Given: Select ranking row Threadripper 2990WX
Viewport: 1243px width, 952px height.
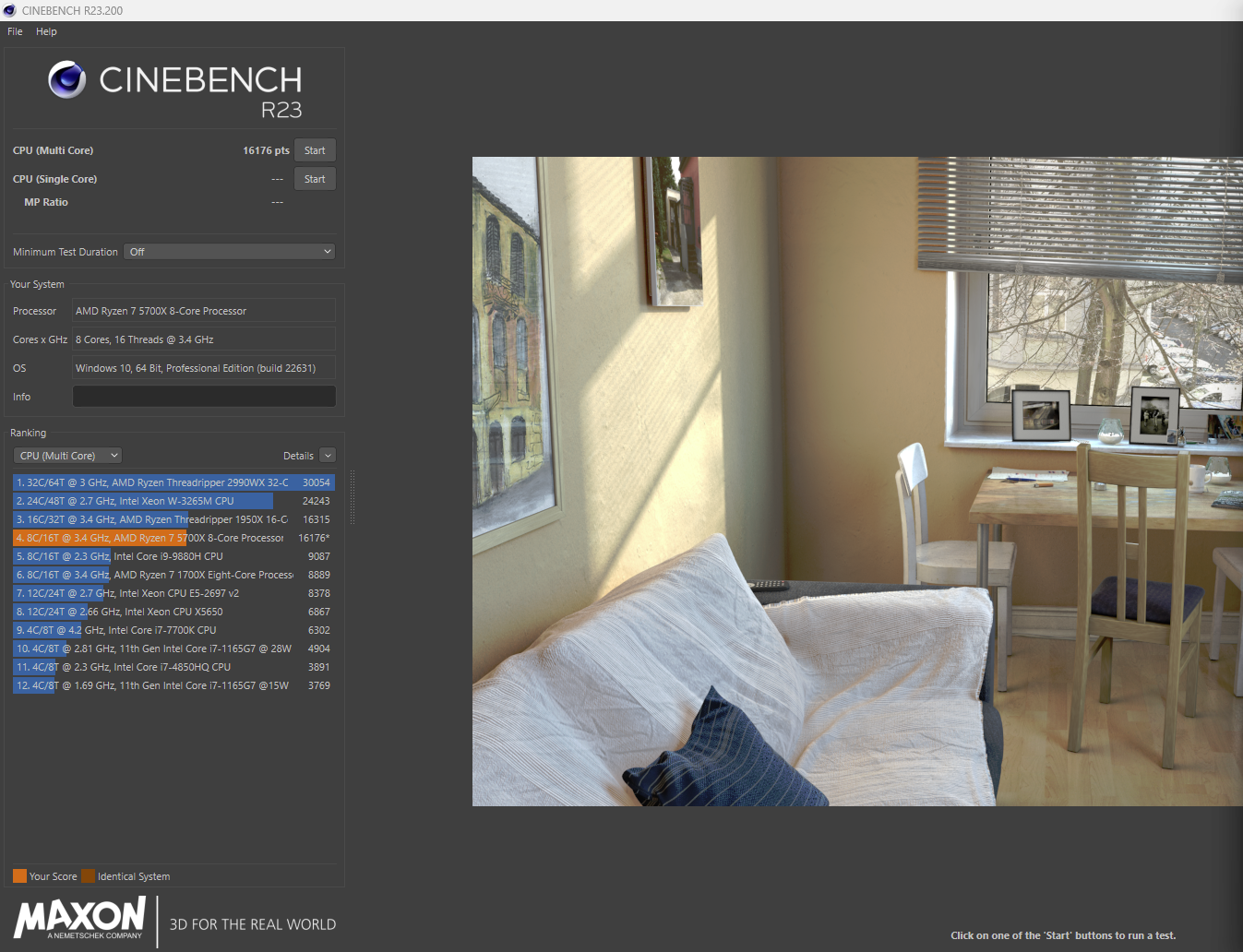Looking at the screenshot, I should coord(173,482).
